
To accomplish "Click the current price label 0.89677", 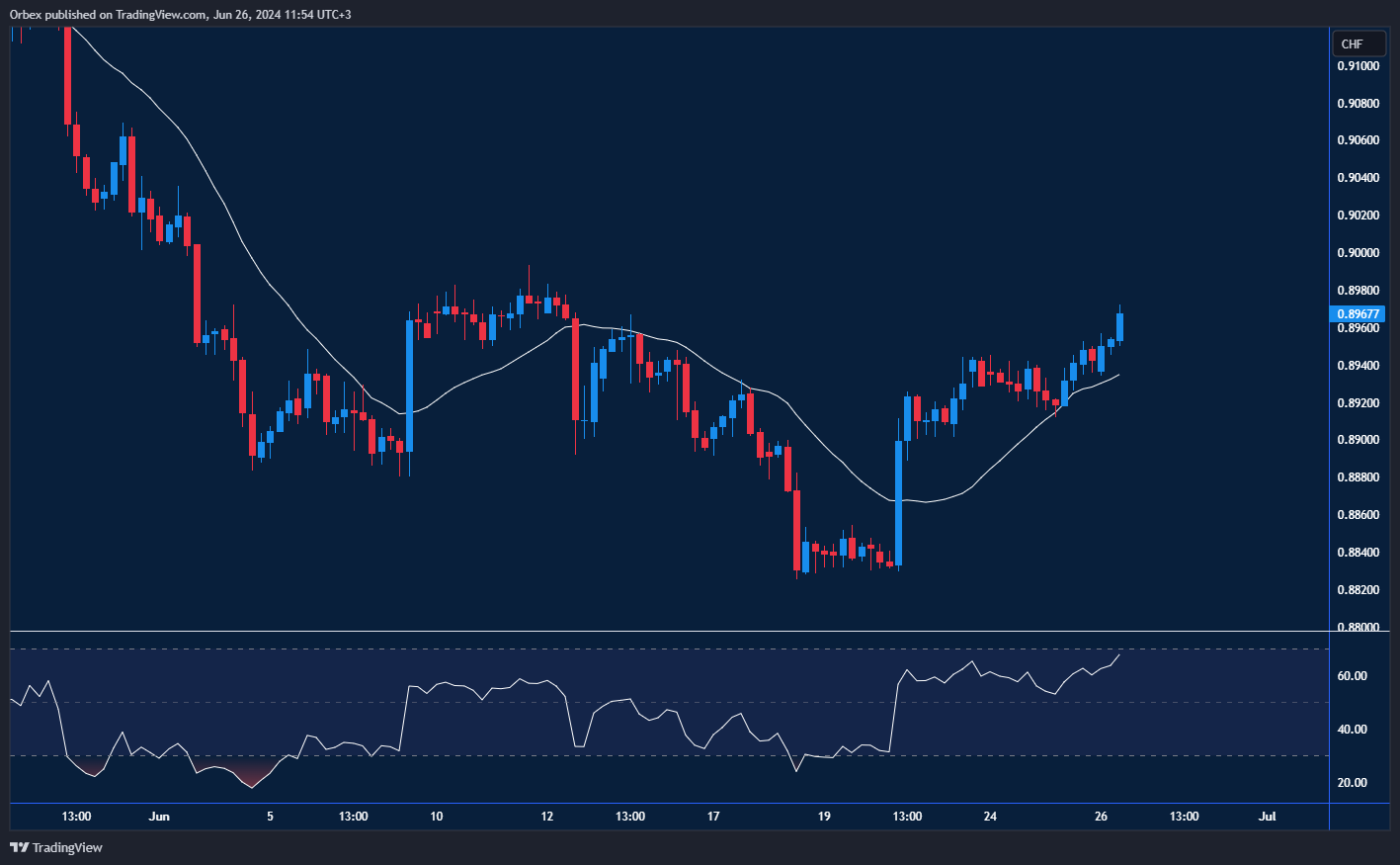I will pos(1359,314).
